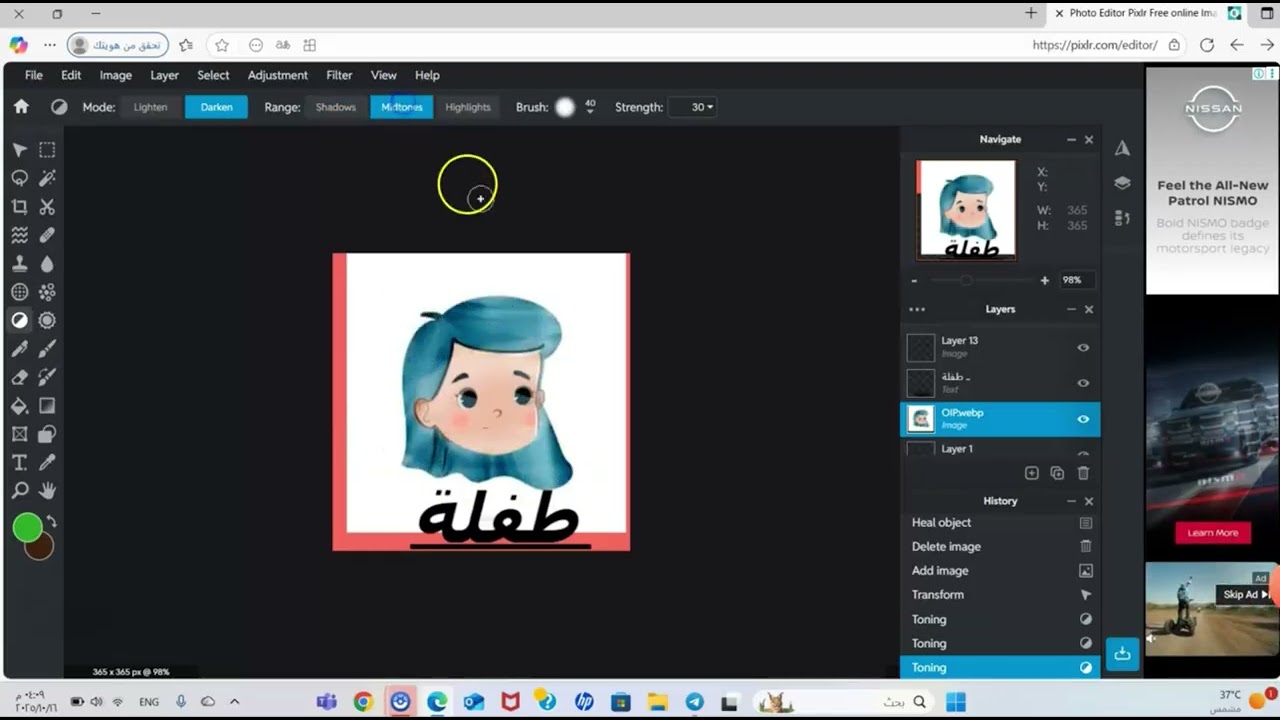Set range to Shadows
Screen dimensions: 1280x720
click(x=336, y=107)
